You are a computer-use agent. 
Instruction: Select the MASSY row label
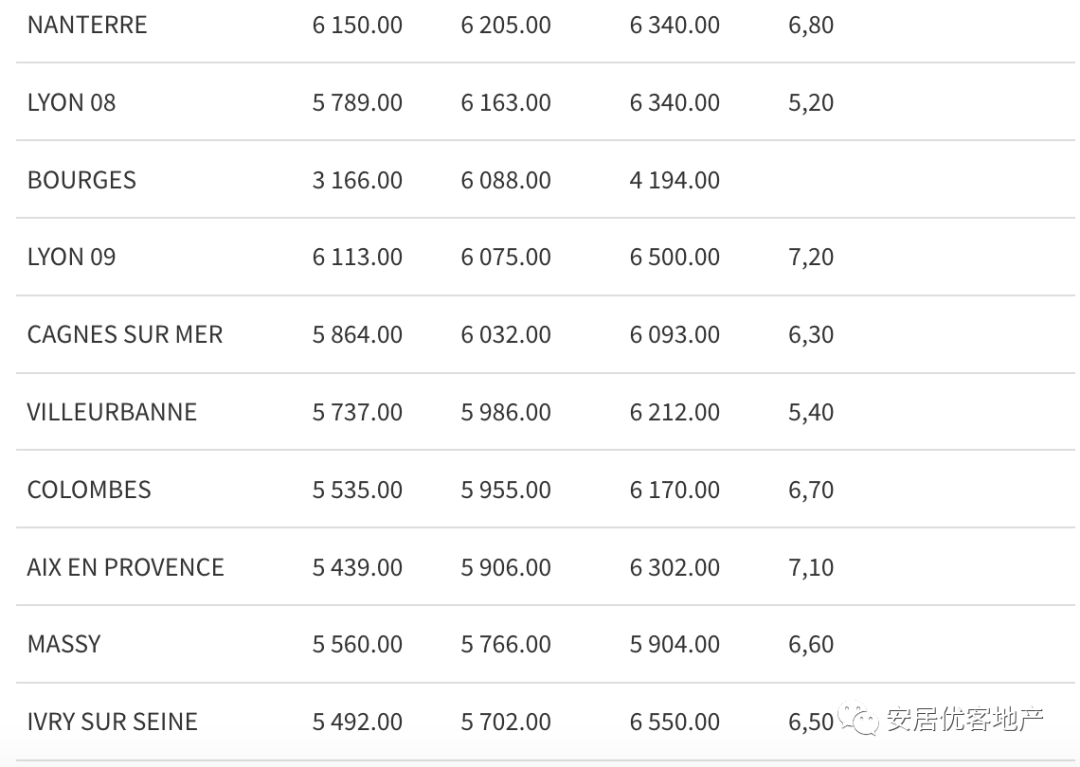pyautogui.click(x=64, y=644)
